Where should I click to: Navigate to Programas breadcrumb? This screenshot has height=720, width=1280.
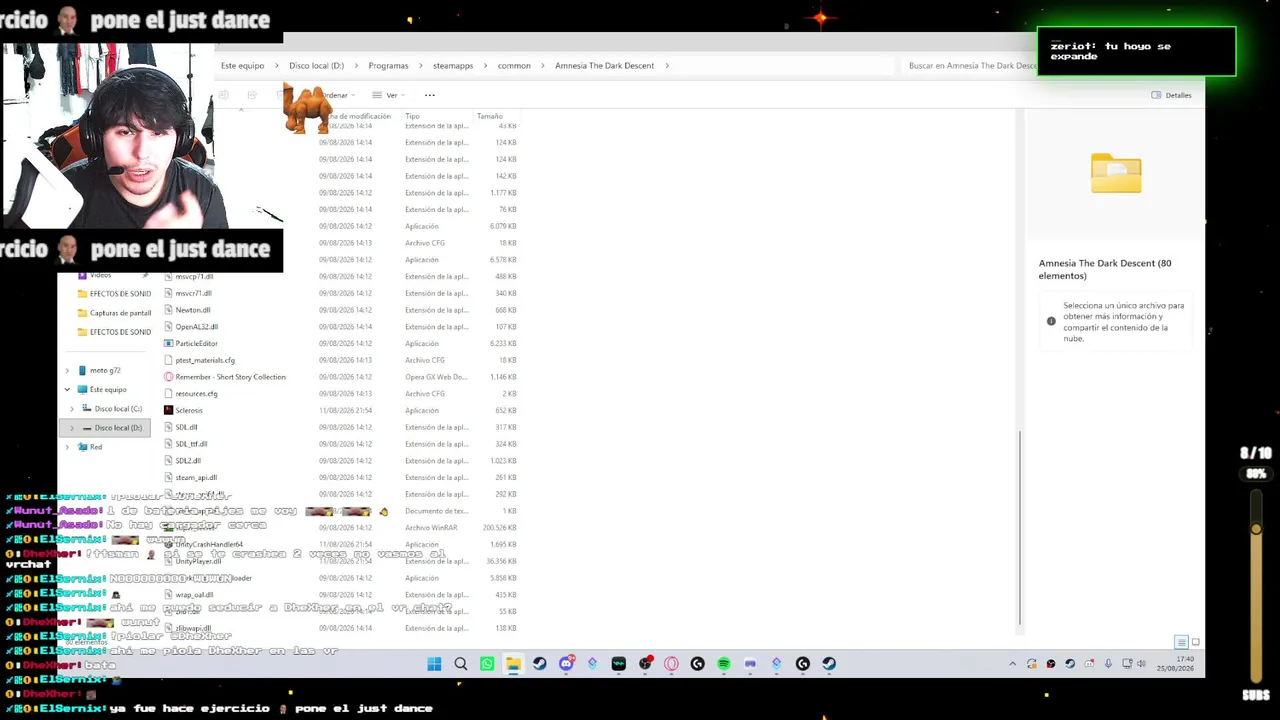[388, 66]
